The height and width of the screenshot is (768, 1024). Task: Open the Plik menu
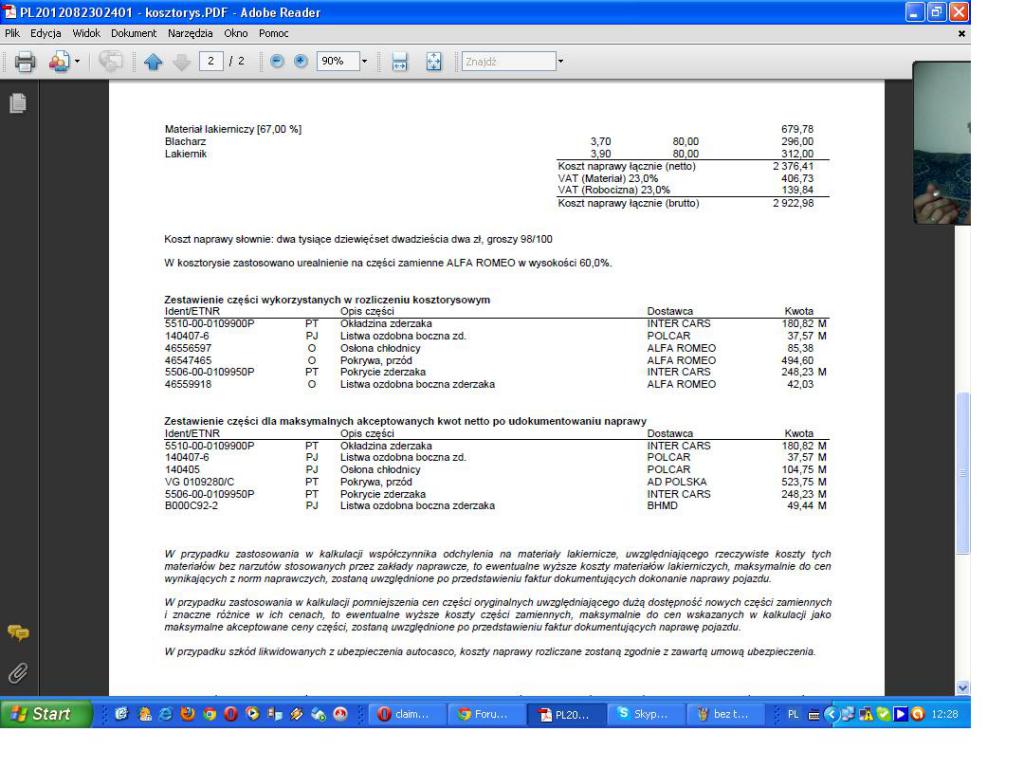(x=12, y=33)
